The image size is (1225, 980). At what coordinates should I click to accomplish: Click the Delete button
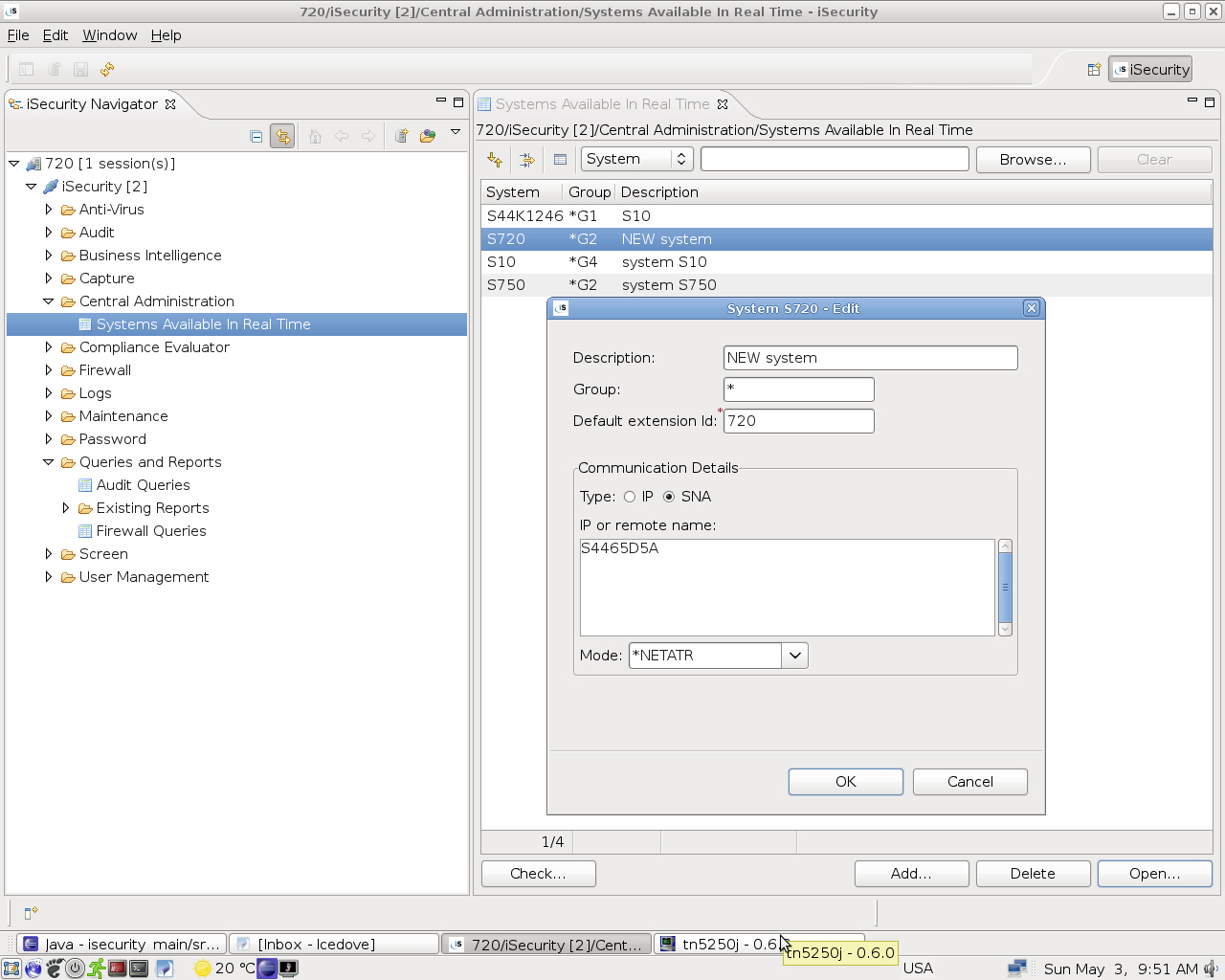click(1034, 874)
